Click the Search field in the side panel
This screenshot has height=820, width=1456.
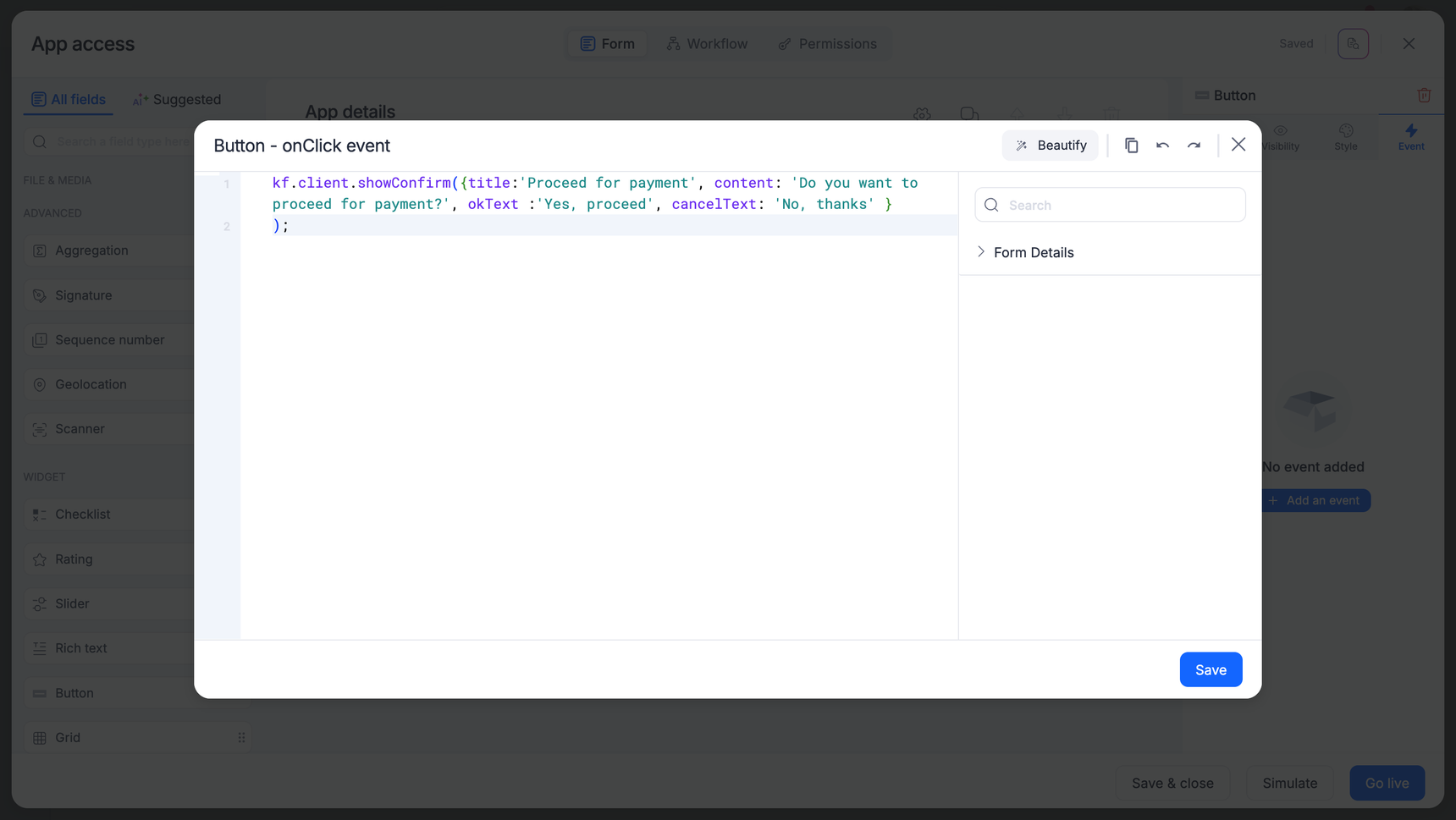(x=1110, y=205)
